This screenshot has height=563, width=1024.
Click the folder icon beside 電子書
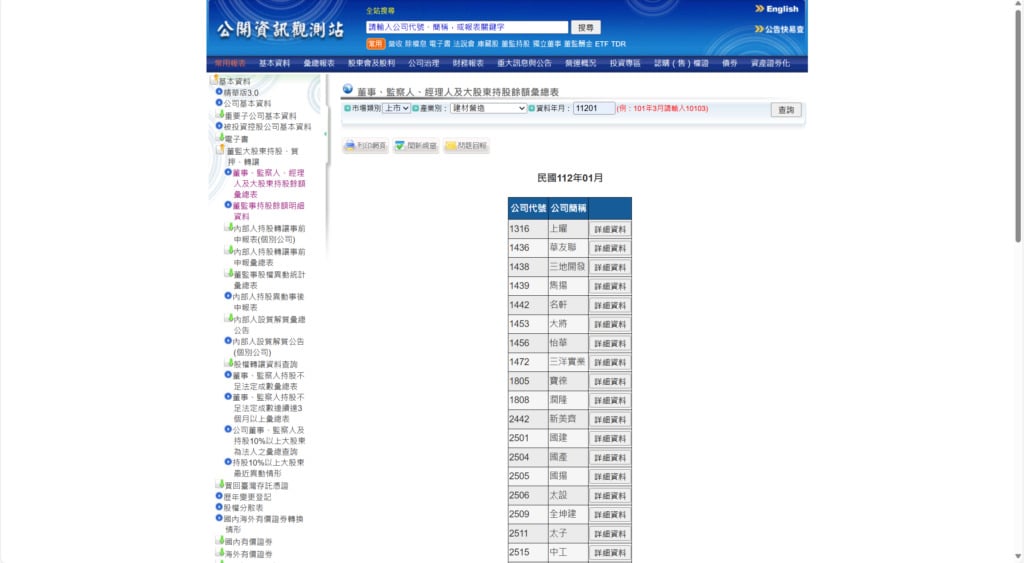tap(220, 138)
